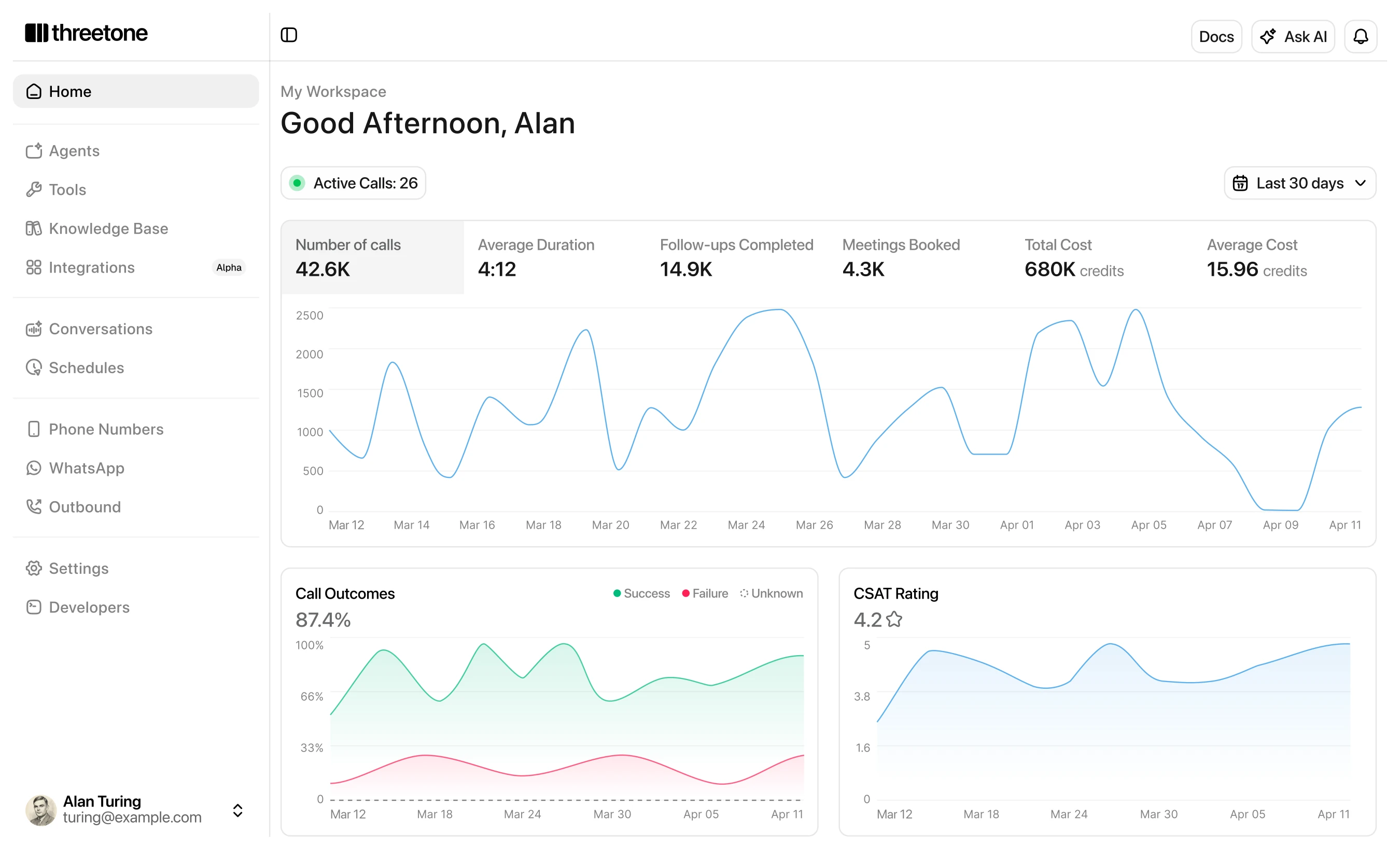Viewport: 1400px width, 850px height.
Task: Click the Conversations icon in sidebar
Action: tap(34, 328)
